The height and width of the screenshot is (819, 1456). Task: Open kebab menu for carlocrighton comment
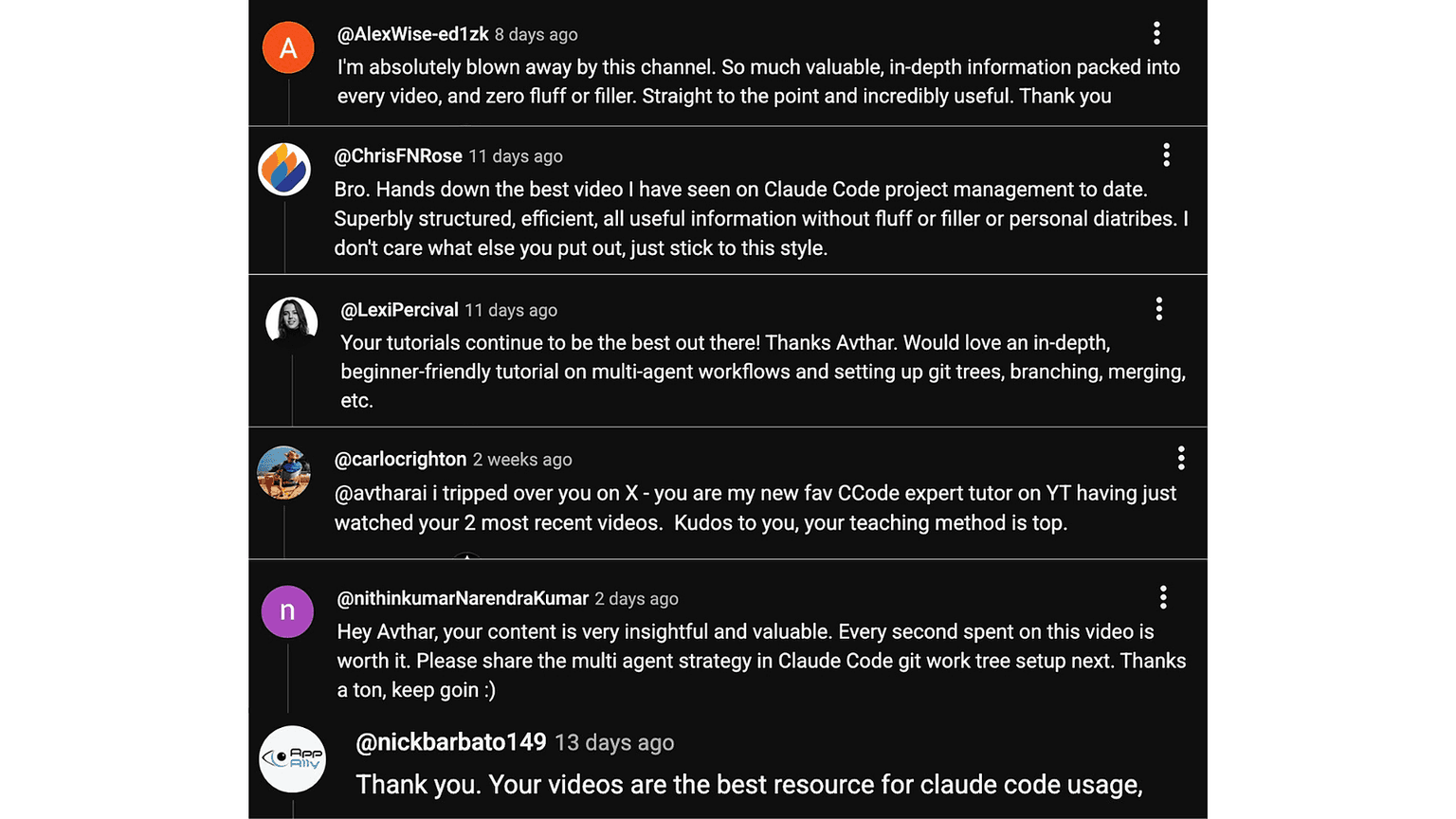pos(1181,459)
